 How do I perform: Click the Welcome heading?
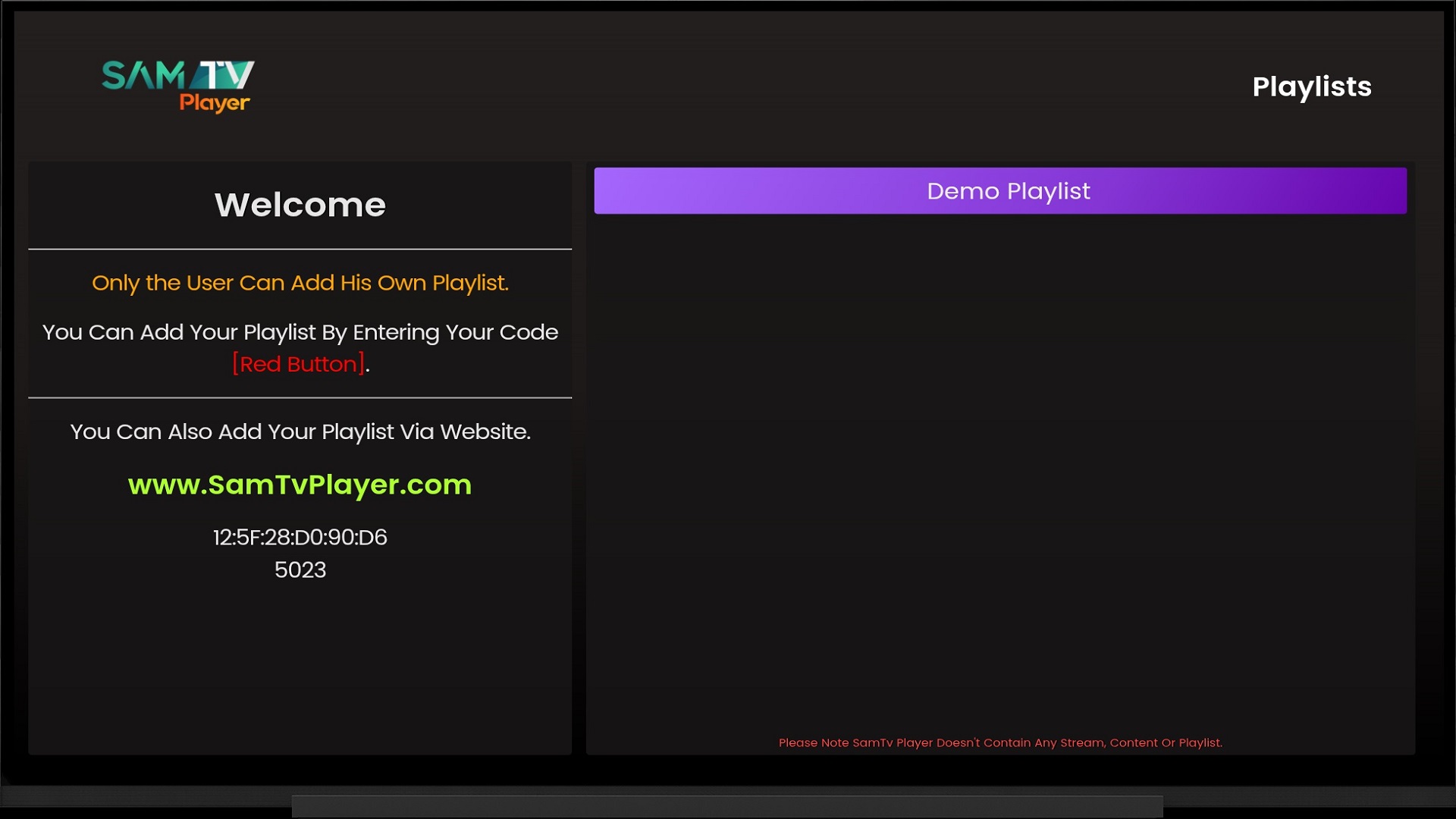300,205
